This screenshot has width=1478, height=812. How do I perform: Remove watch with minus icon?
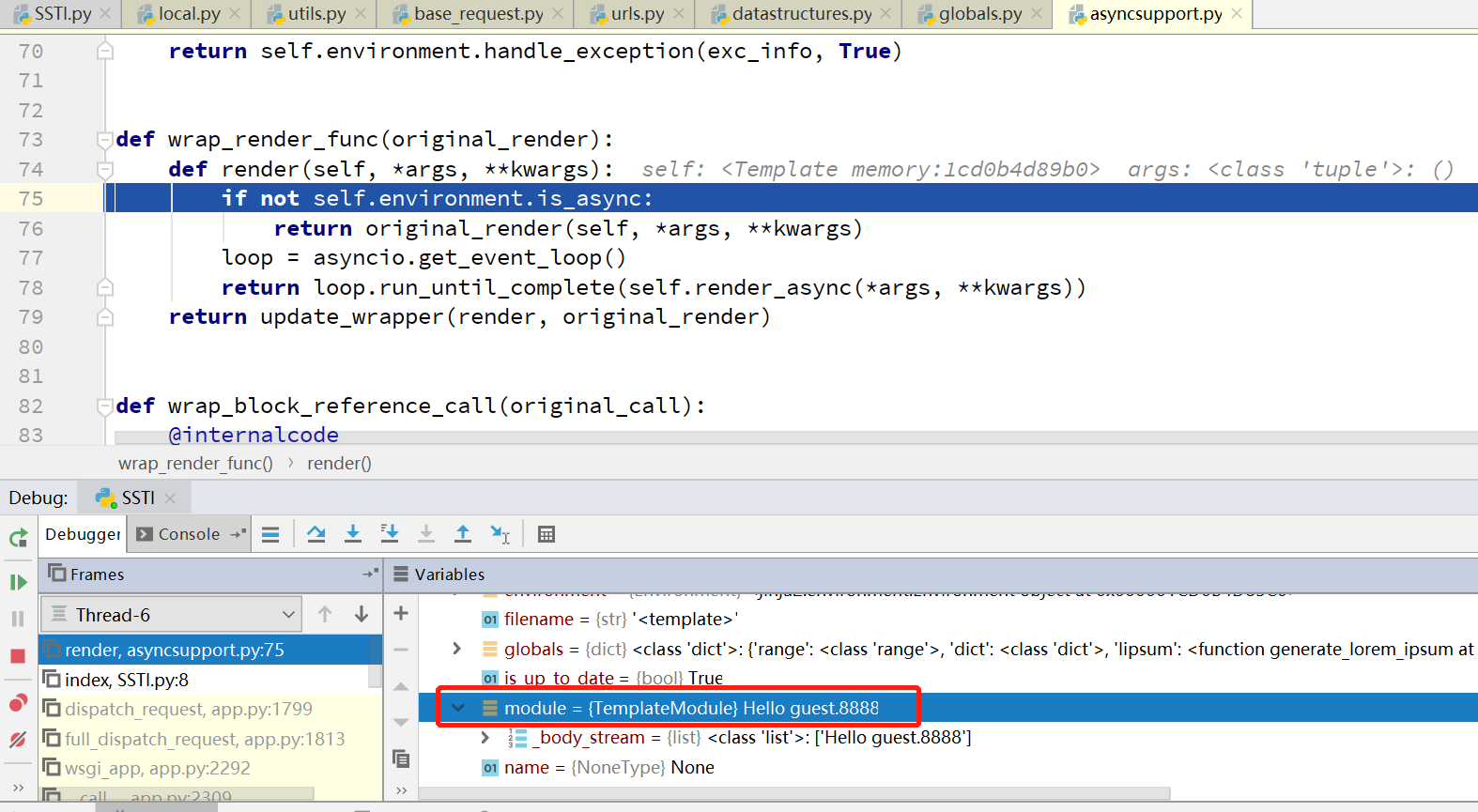tap(401, 650)
